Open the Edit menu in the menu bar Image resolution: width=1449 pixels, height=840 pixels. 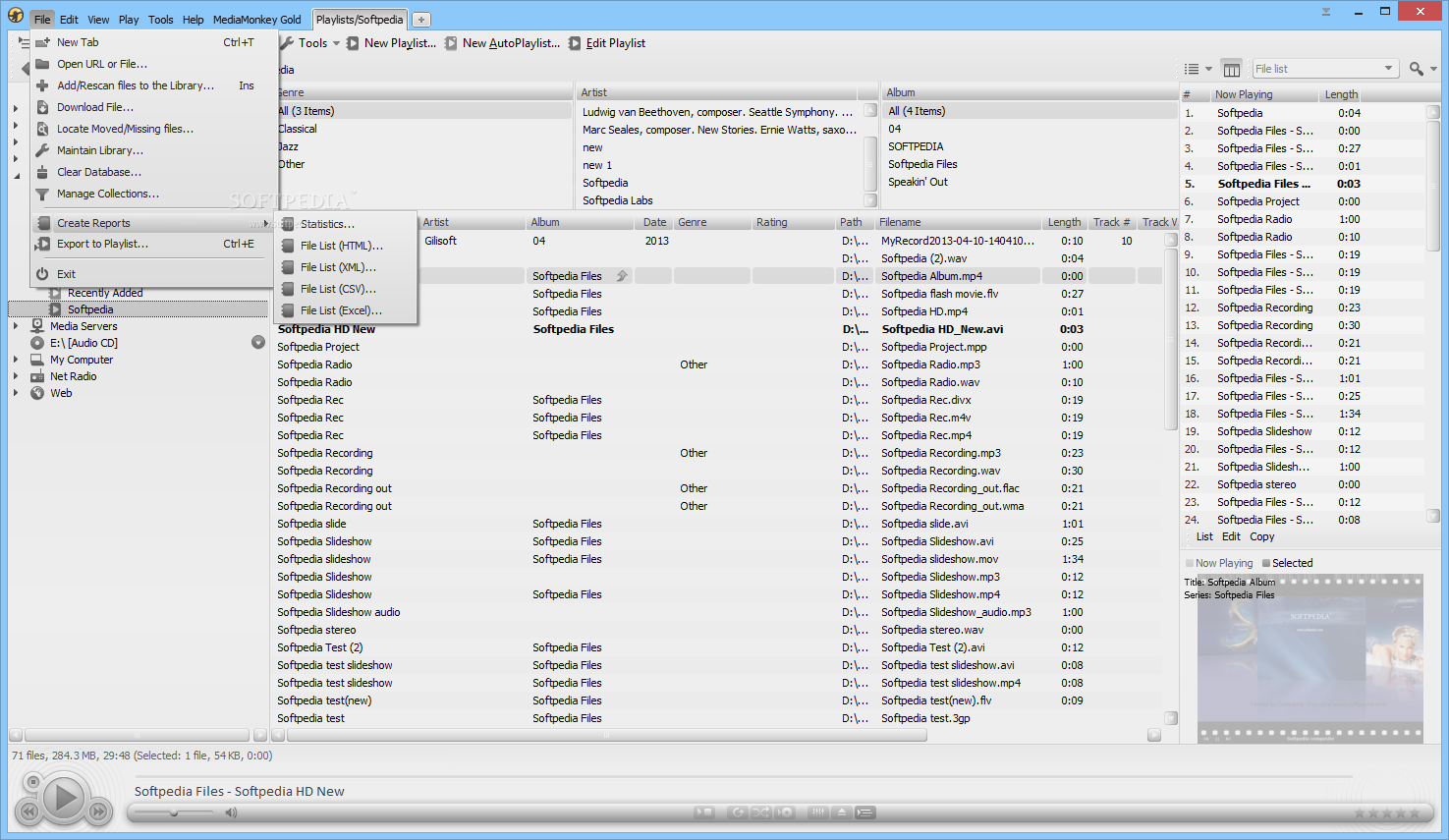pyautogui.click(x=69, y=20)
